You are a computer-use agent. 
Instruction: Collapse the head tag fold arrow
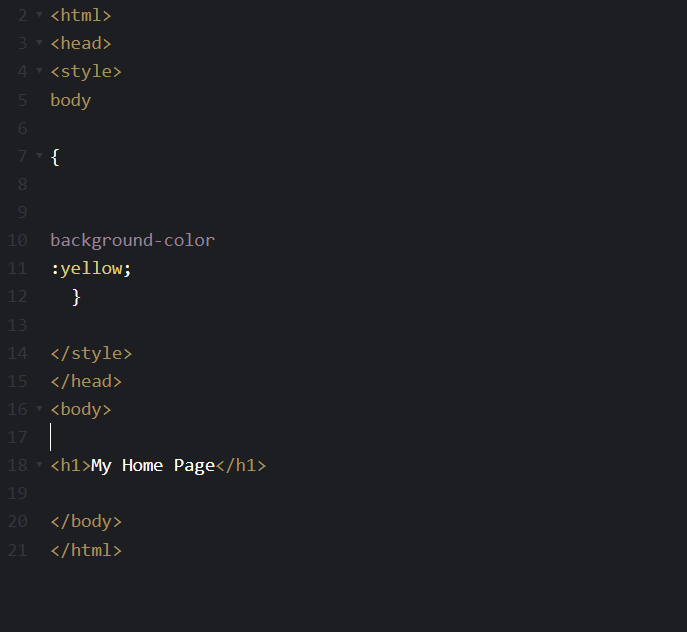[39, 43]
